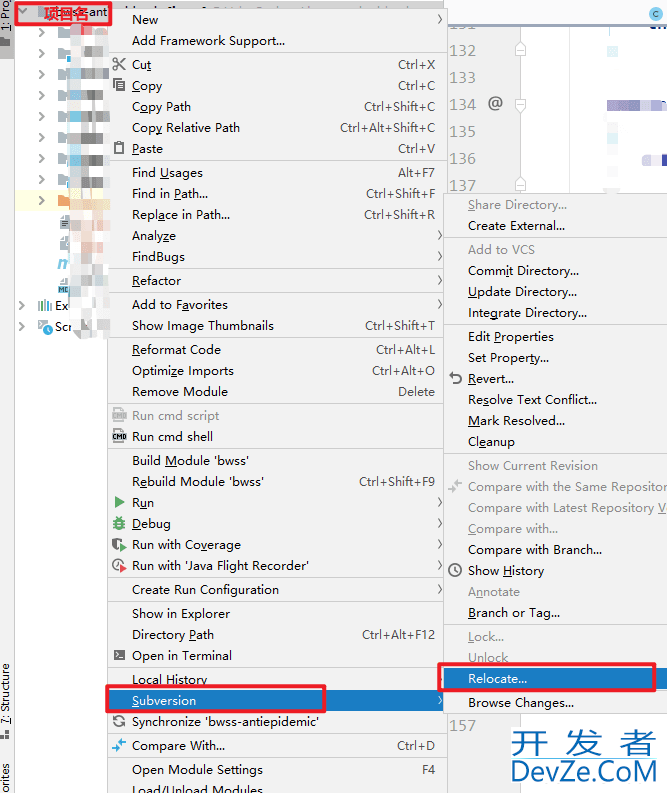The image size is (667, 793).
Task: Select Add Framework Support...
Action: pos(277,40)
